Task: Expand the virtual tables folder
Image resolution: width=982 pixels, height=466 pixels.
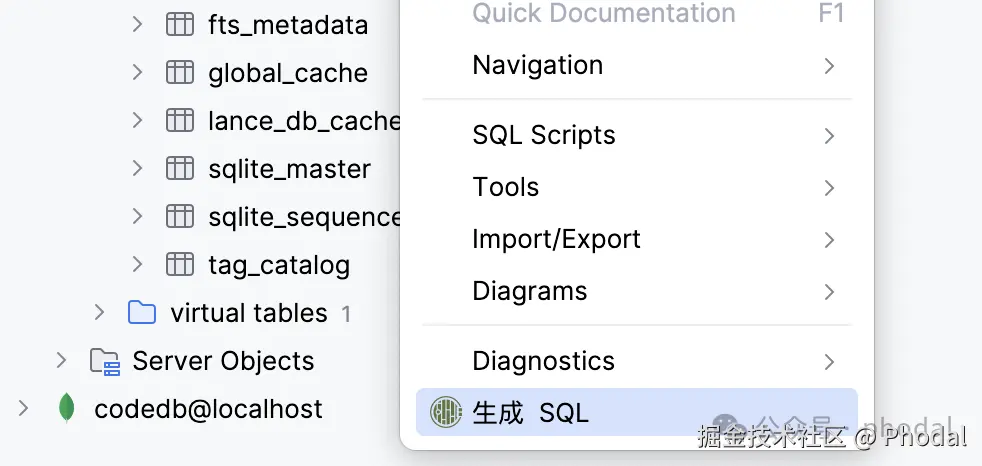Action: click(99, 313)
